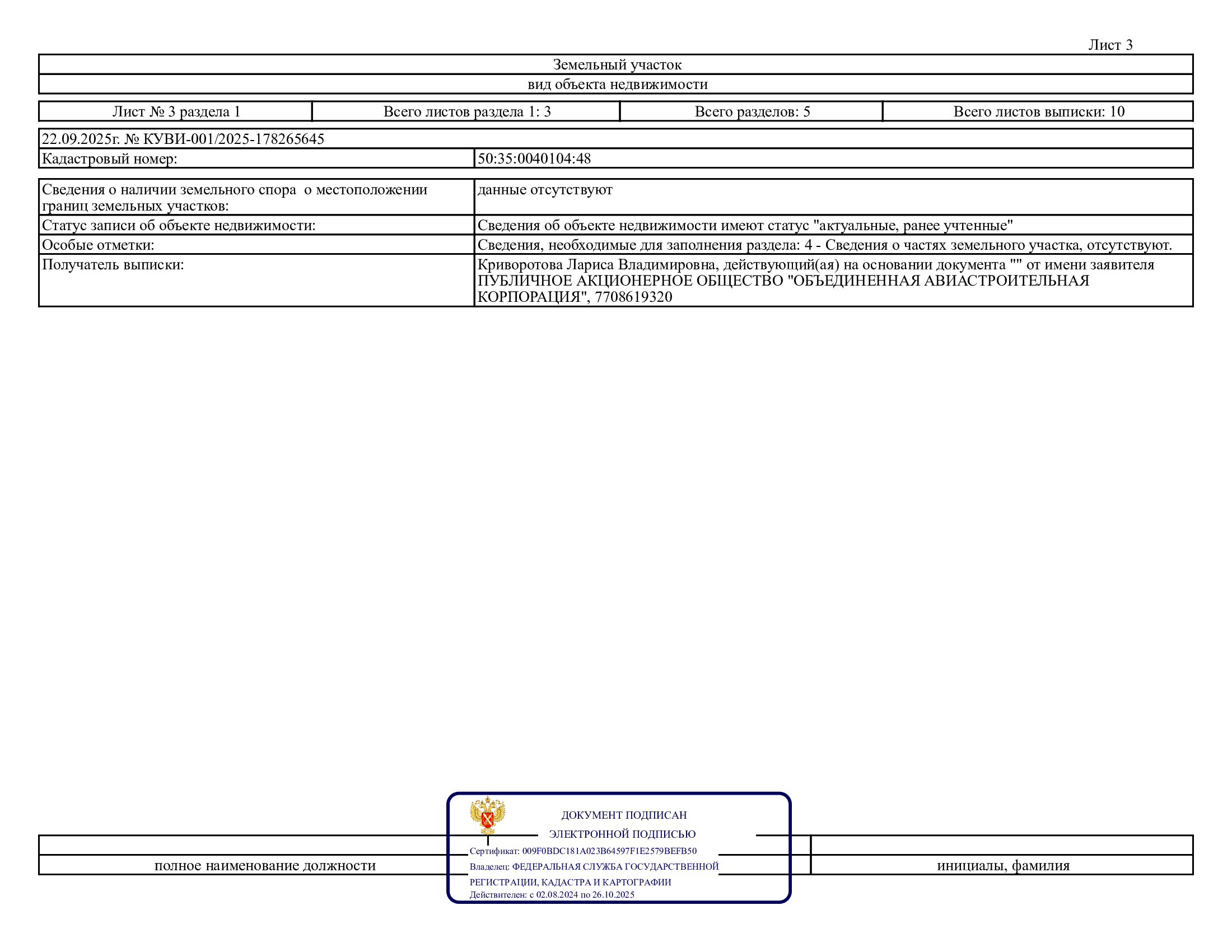
Task: Click the 'Особые отметки:' label
Action: 97,245
